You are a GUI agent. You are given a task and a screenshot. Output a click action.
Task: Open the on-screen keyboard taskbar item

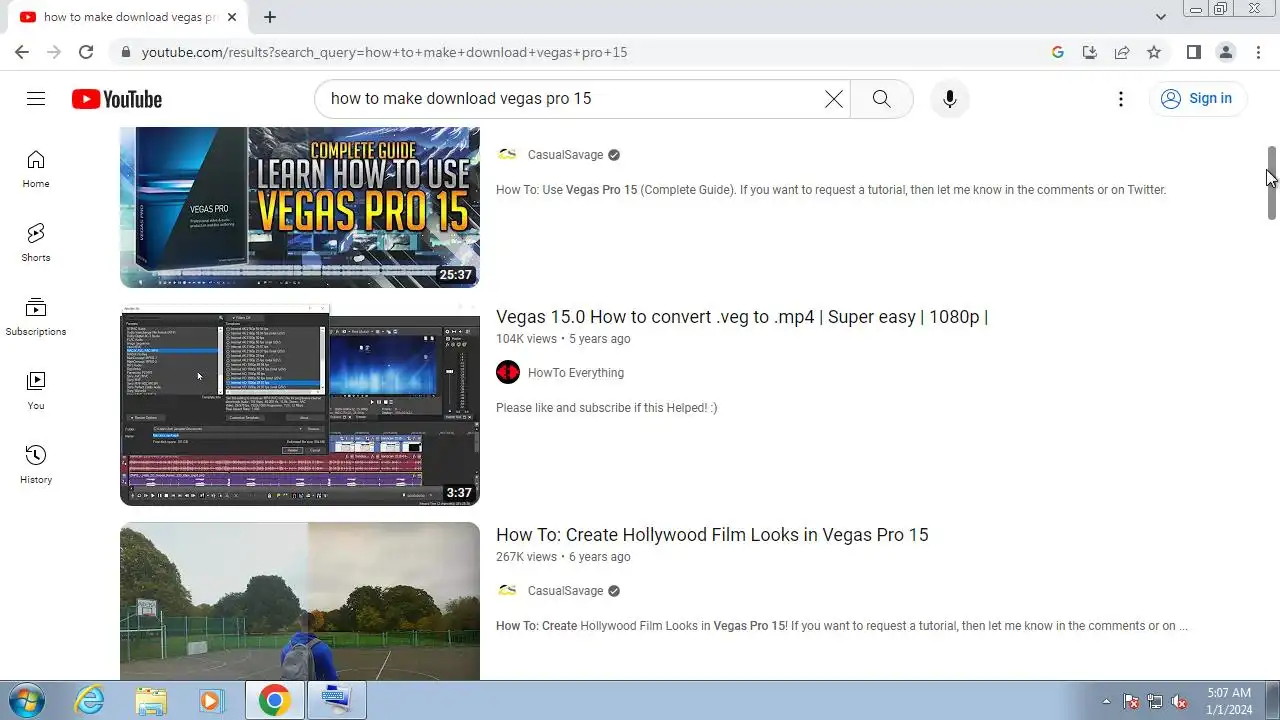[336, 700]
